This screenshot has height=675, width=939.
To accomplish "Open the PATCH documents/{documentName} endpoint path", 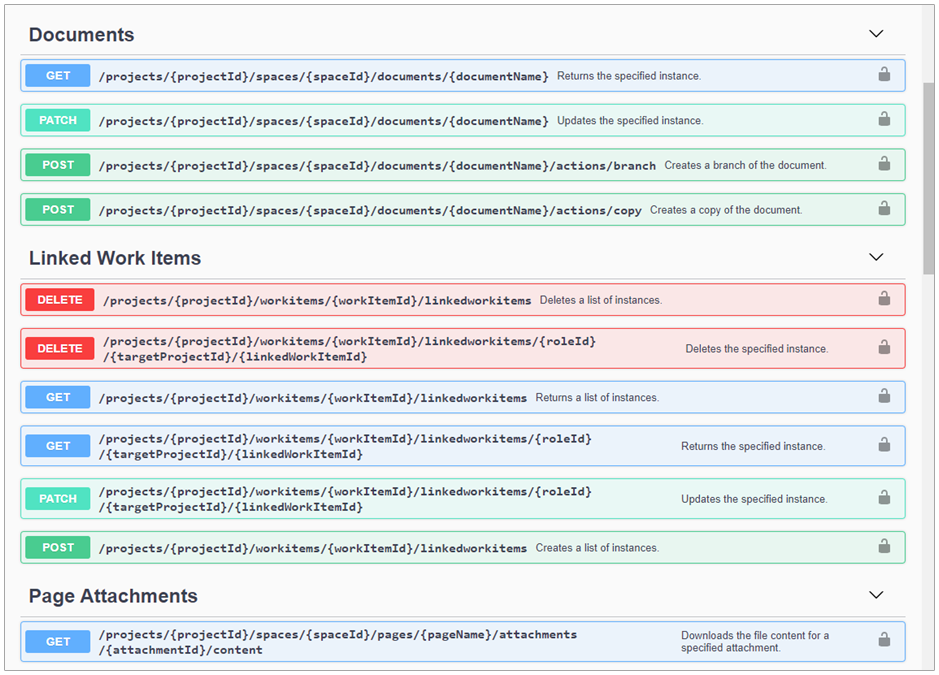I will (x=323, y=121).
